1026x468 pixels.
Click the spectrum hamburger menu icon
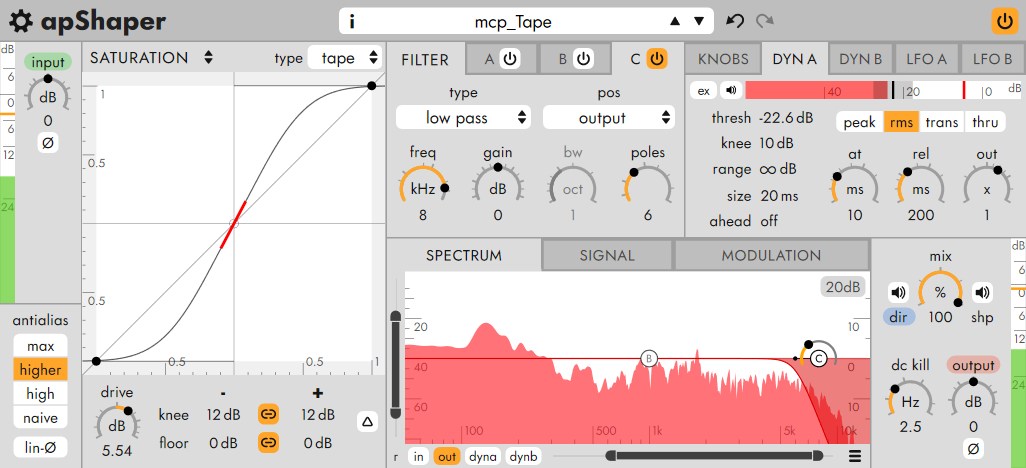coord(855,457)
